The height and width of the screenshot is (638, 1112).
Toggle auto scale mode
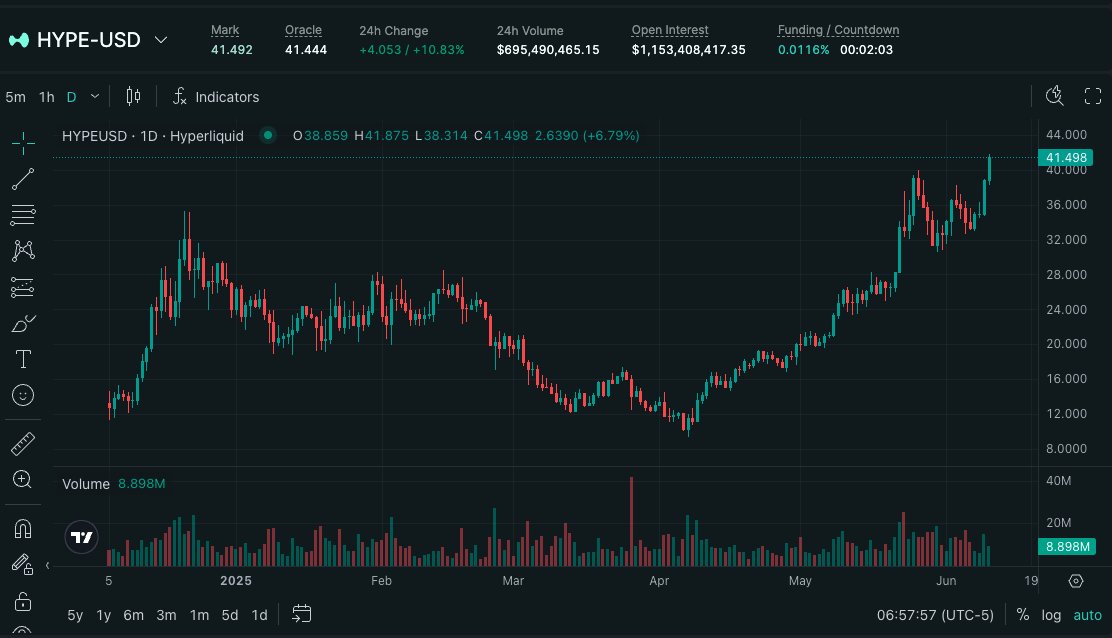pyautogui.click(x=1087, y=615)
